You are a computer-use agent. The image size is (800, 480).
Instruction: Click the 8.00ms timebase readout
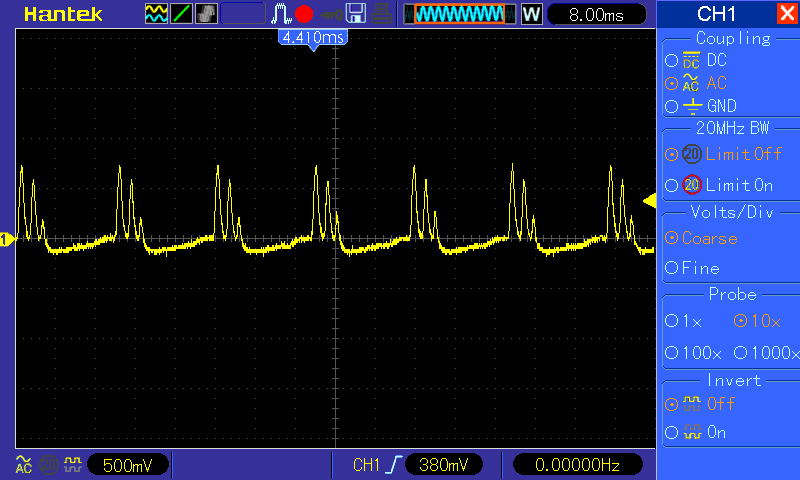coord(596,15)
